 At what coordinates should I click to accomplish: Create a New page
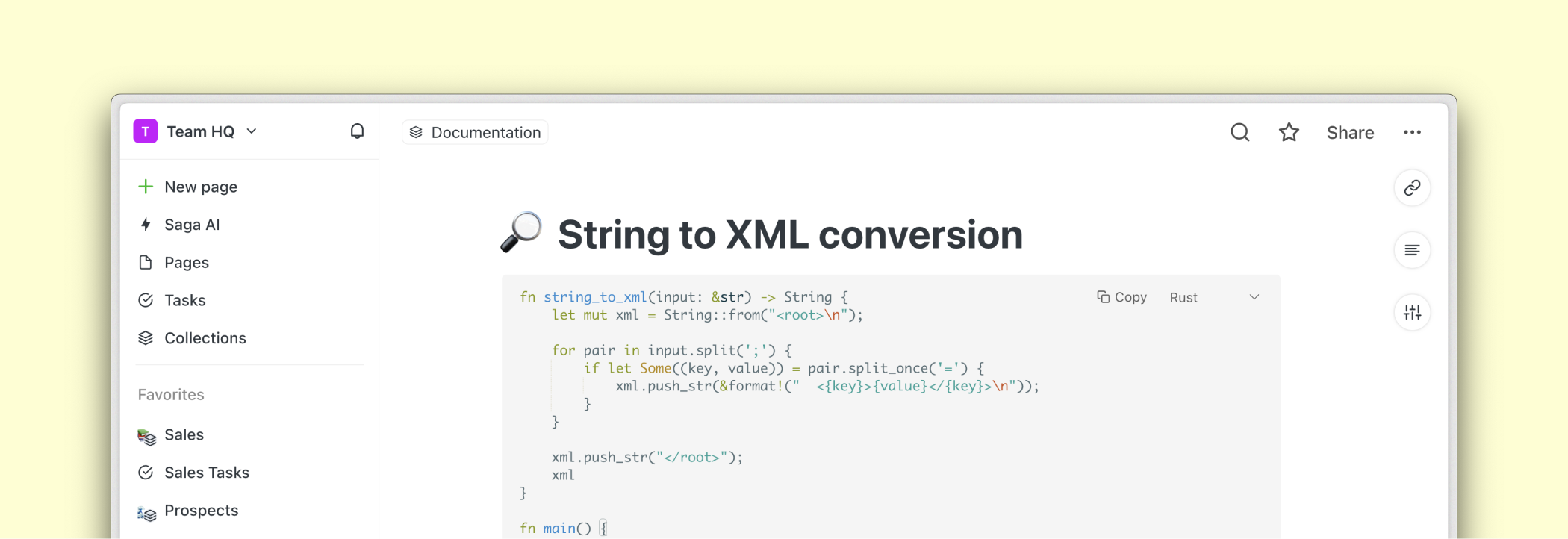coord(200,187)
